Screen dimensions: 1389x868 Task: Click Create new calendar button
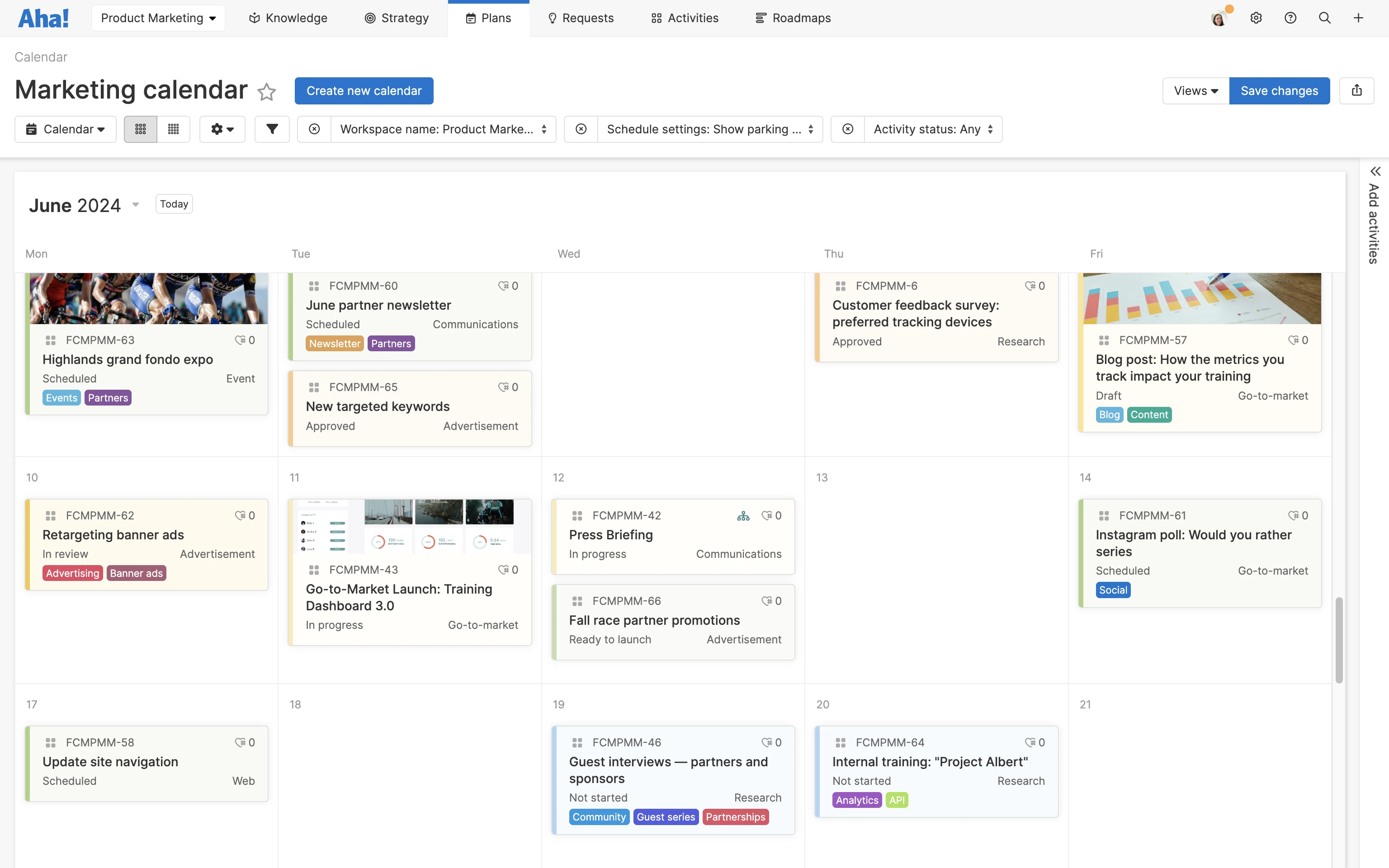(364, 91)
